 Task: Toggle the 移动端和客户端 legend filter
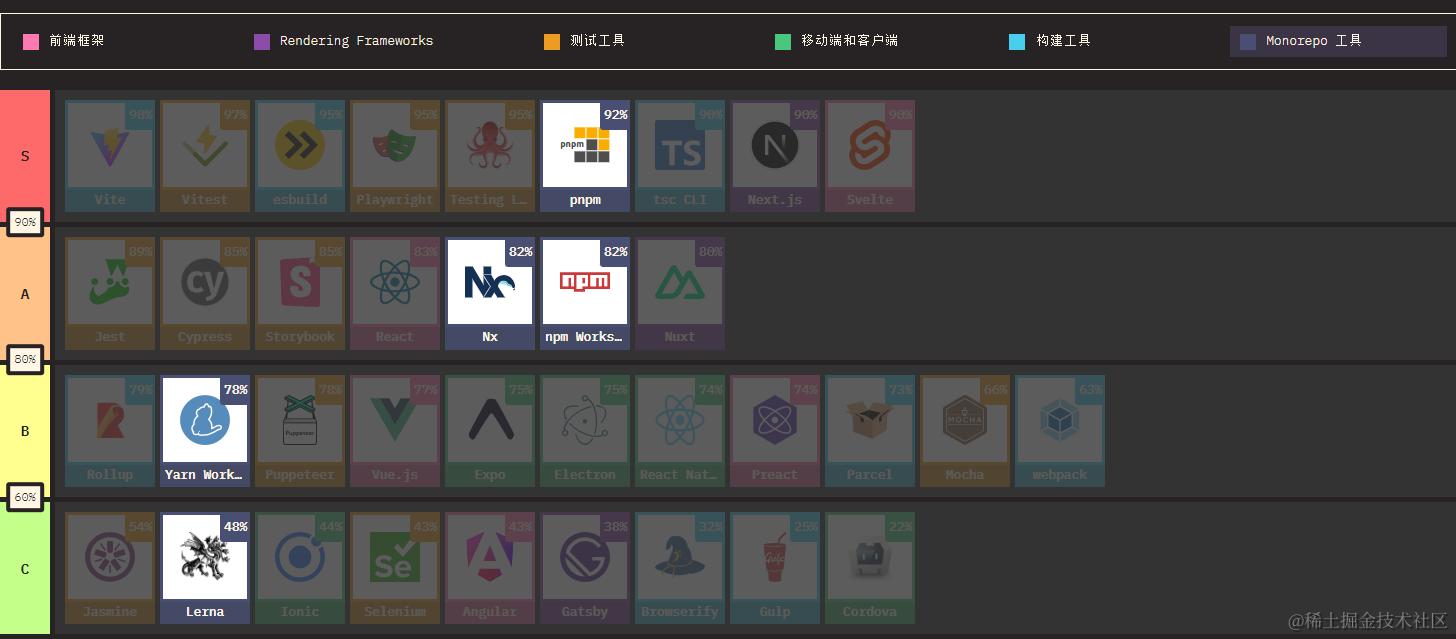pos(837,41)
